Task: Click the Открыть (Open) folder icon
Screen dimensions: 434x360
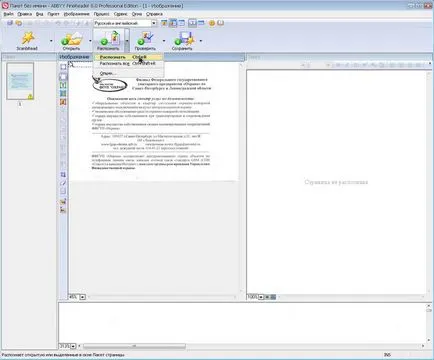Action: click(71, 40)
